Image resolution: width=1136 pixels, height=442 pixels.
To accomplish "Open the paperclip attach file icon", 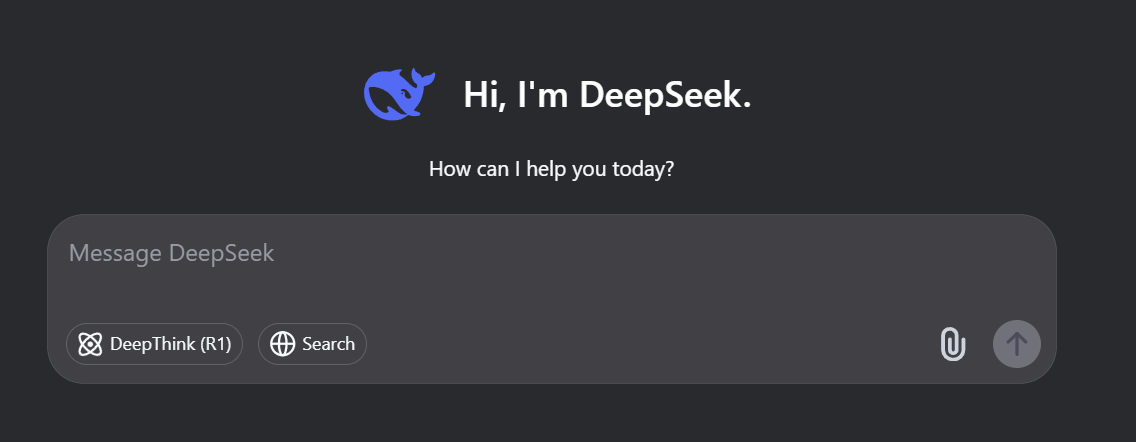I will (x=953, y=344).
